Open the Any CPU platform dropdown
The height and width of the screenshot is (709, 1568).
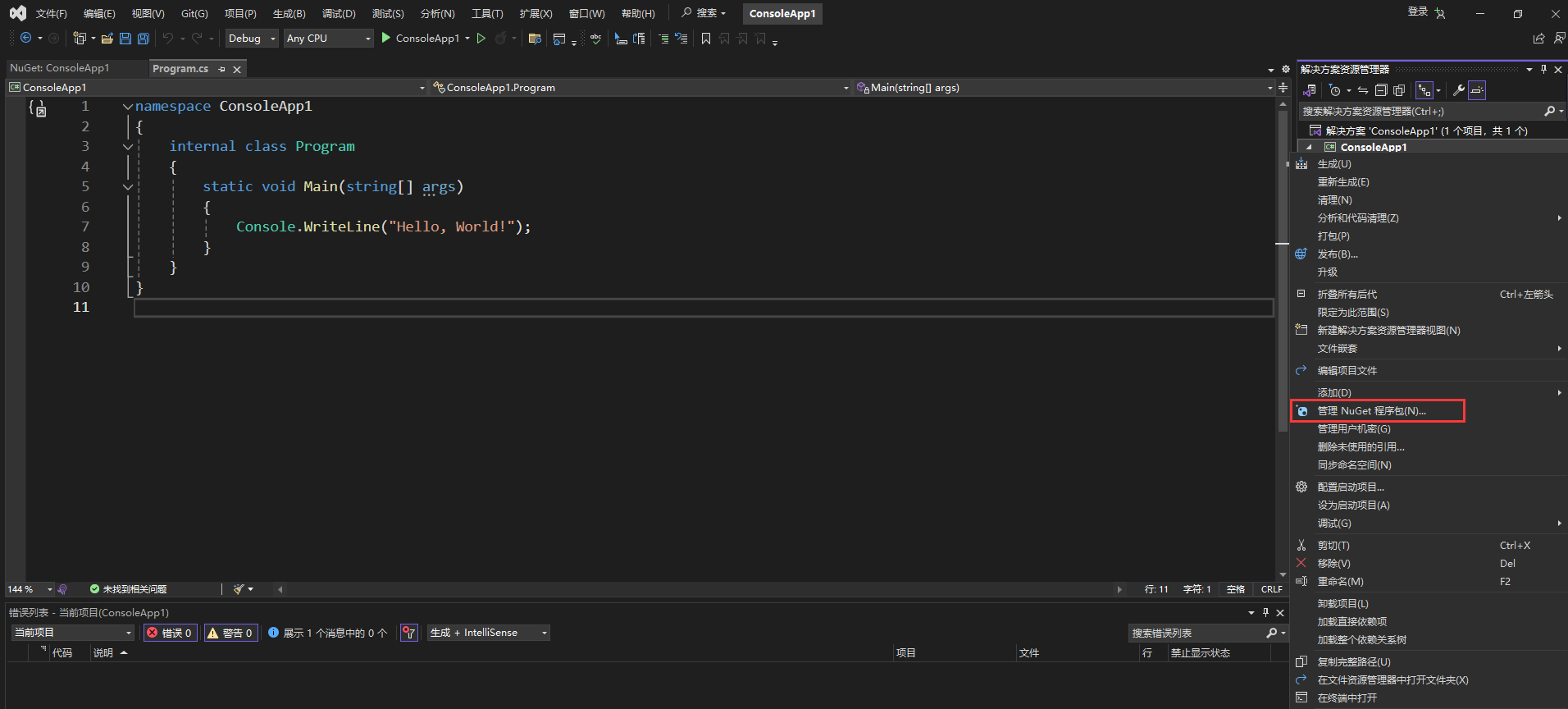(328, 38)
